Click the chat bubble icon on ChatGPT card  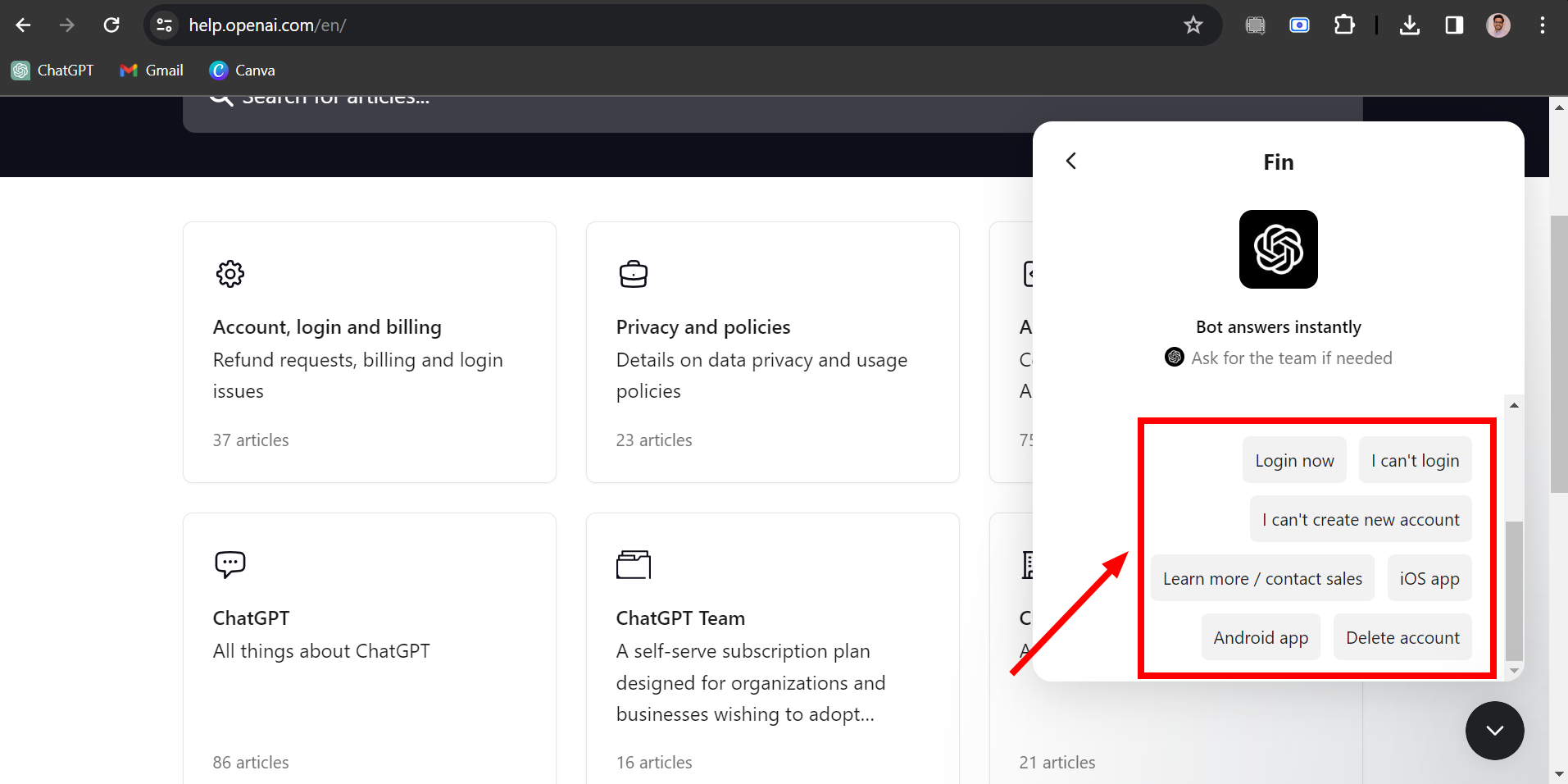tap(230, 564)
